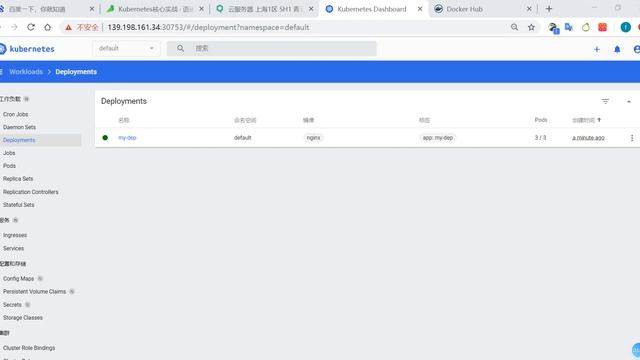The height and width of the screenshot is (360, 640).
Task: Open the browser profile avatar
Action: [x=625, y=27]
